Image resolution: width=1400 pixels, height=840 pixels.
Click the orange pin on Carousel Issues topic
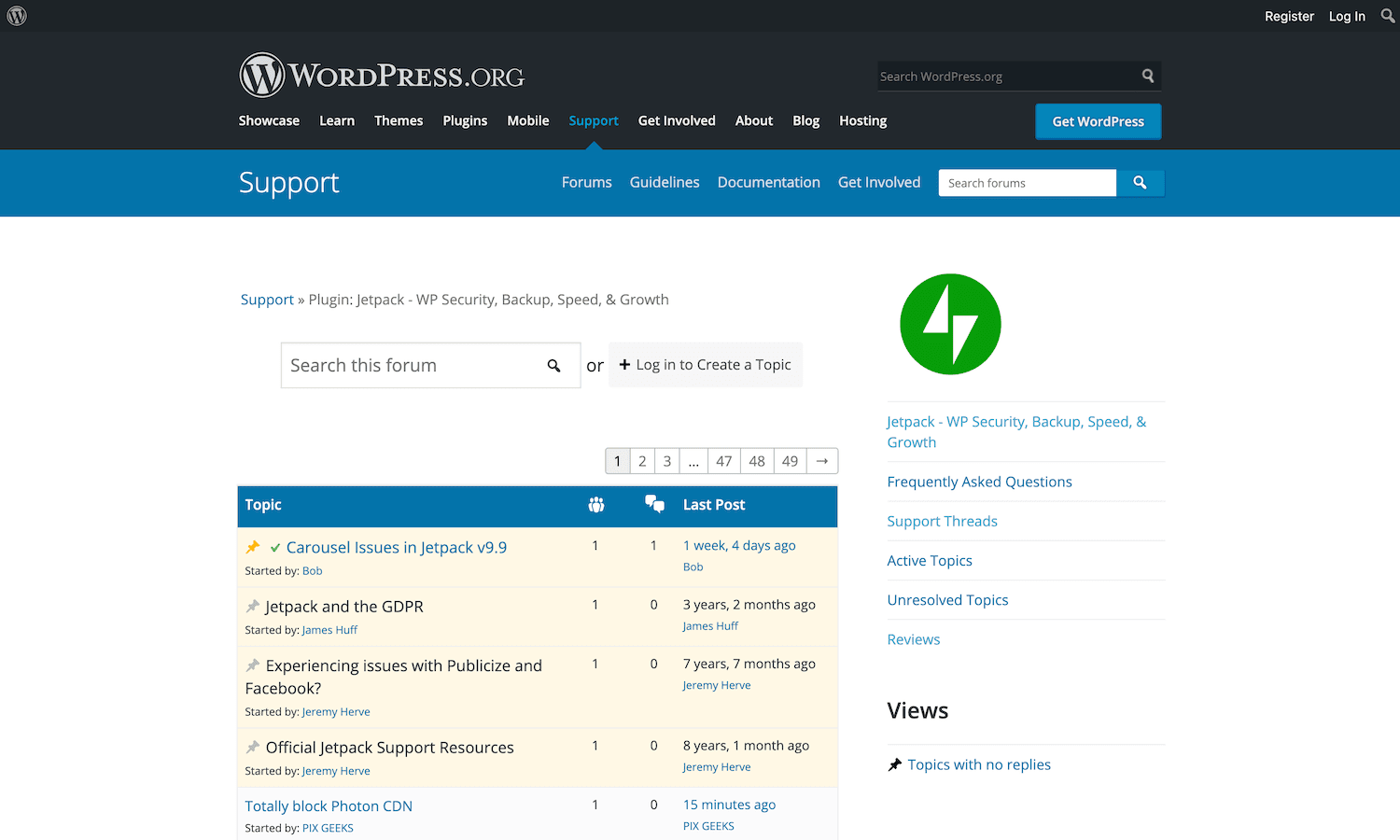pos(252,546)
